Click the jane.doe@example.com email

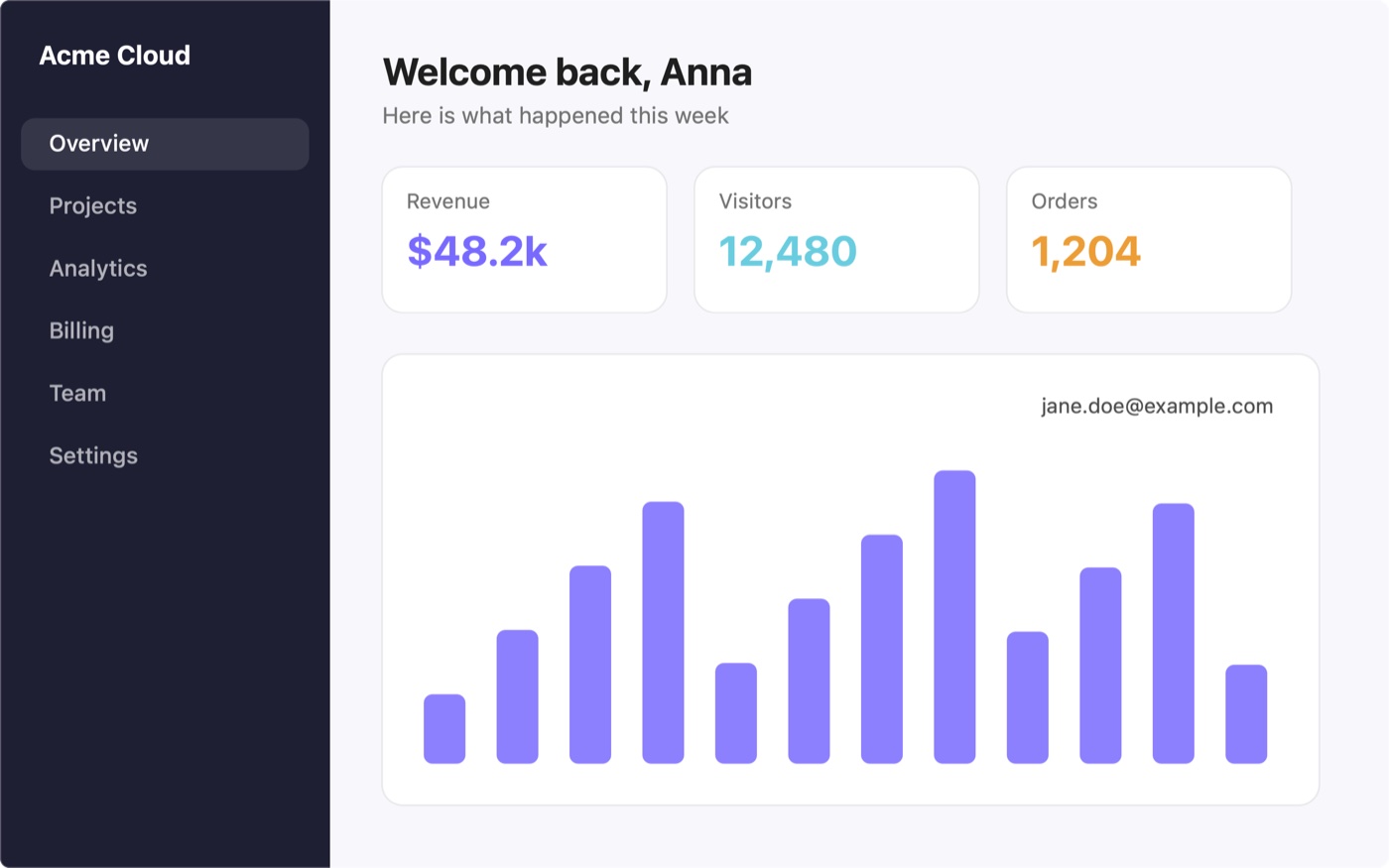pyautogui.click(x=1157, y=406)
